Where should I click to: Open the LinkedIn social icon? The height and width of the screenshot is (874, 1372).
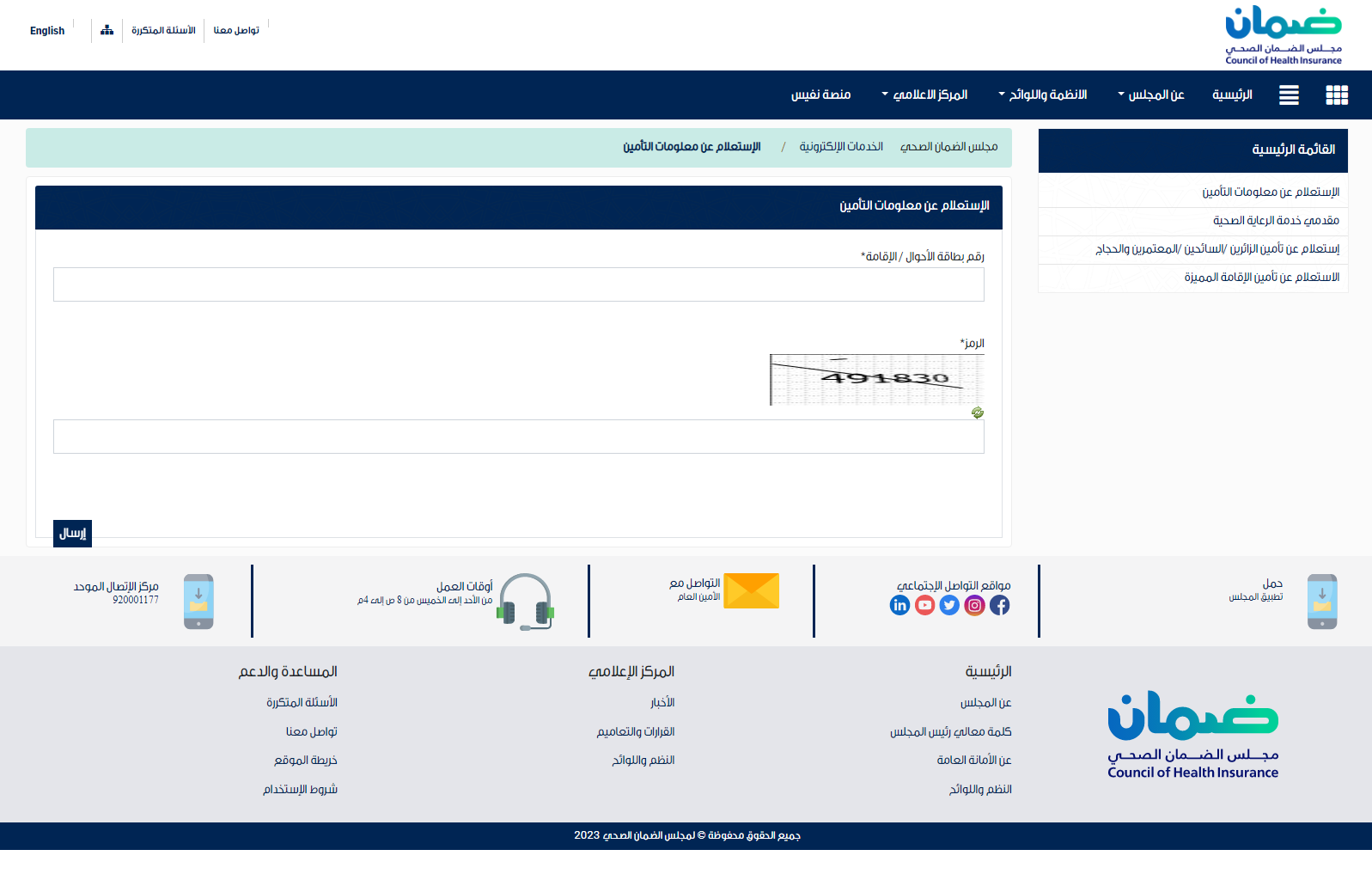click(899, 605)
